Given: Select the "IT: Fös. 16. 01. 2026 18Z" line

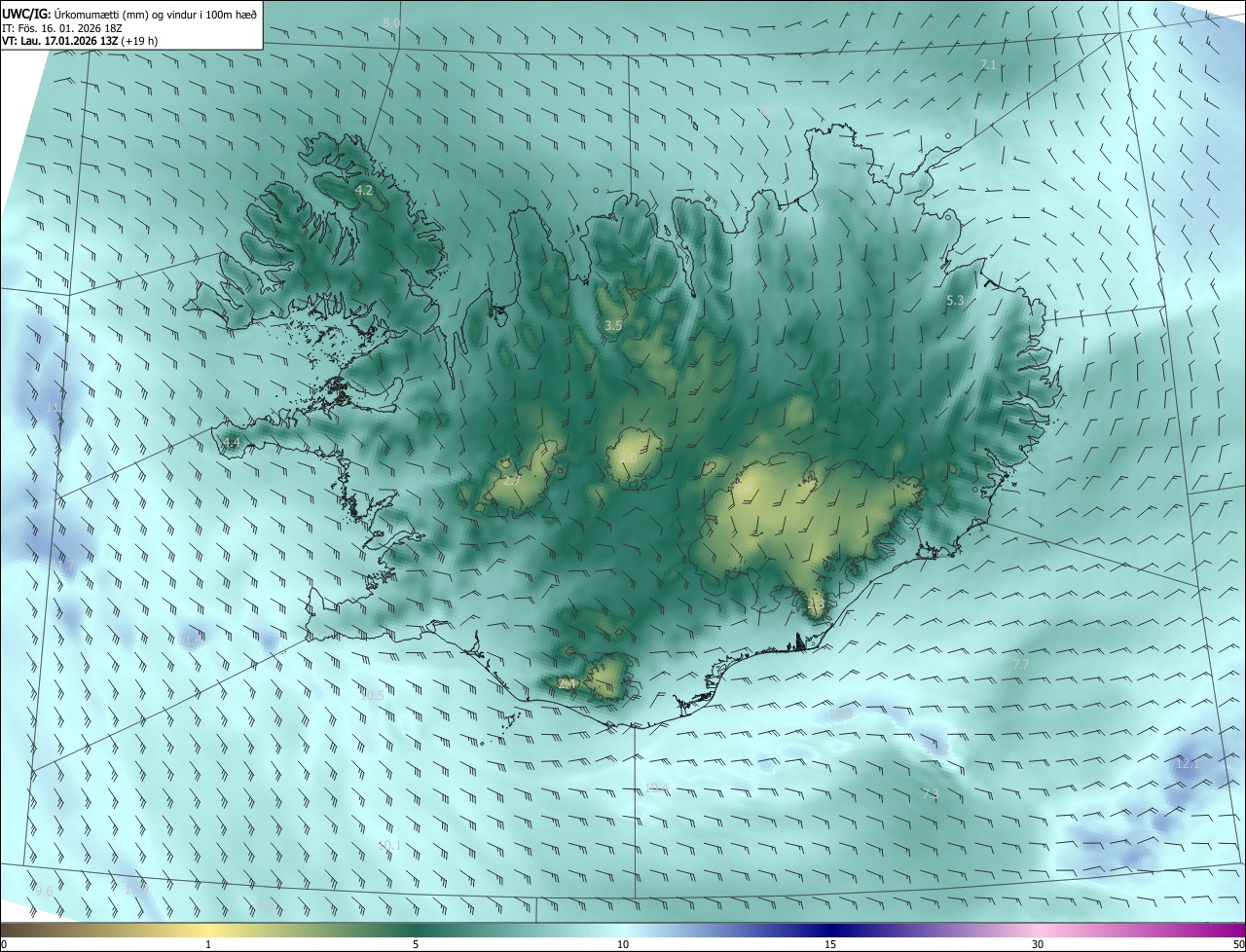Looking at the screenshot, I should (63, 28).
